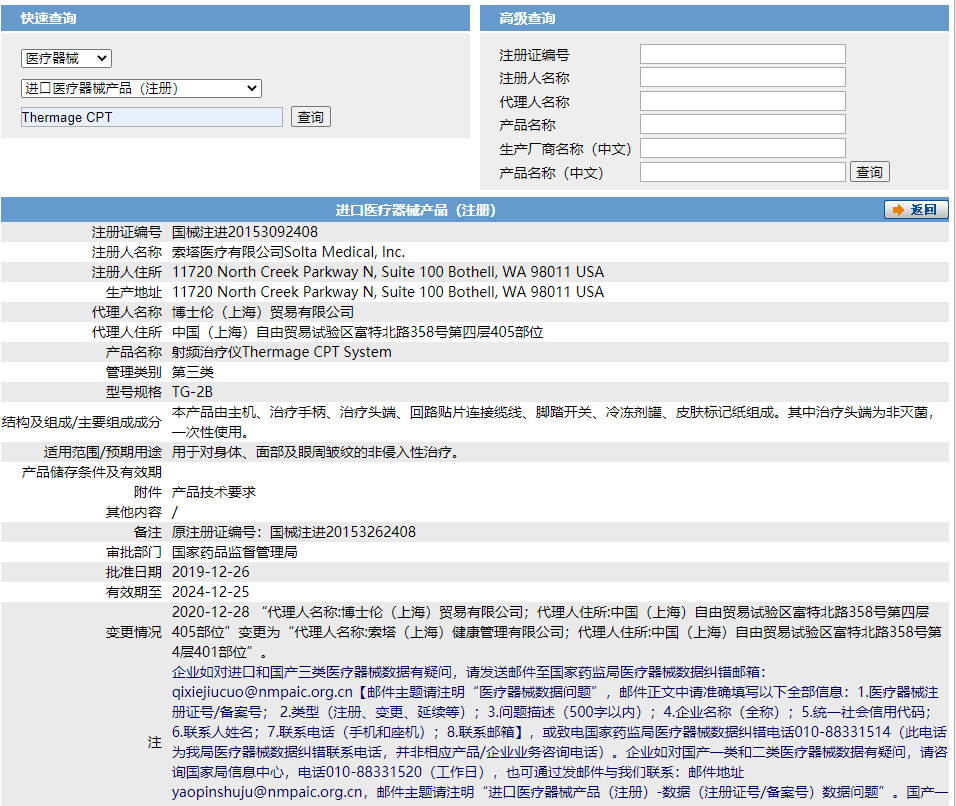
Task: Click the 产品储存条件及有效期 row label
Action: [91, 473]
